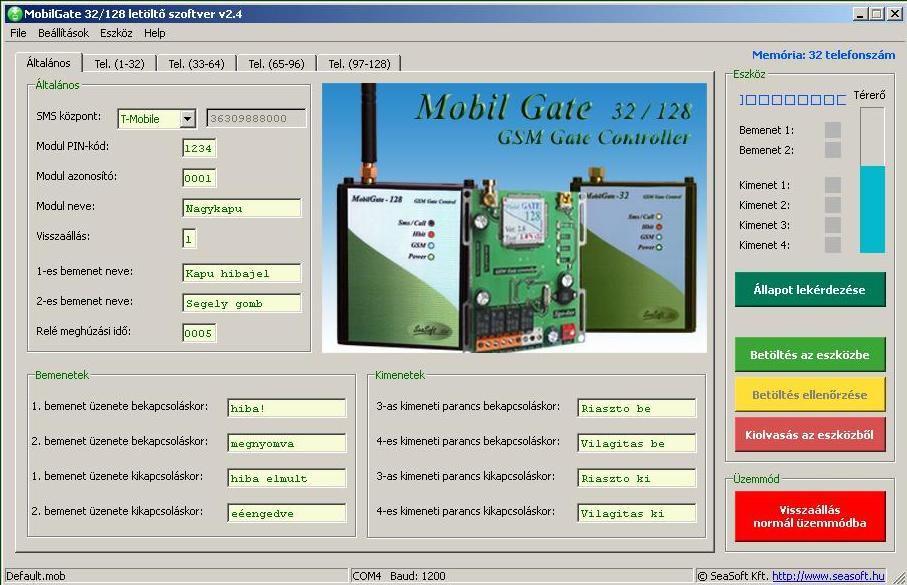Click the Betöltés ellenőrzése button

click(810, 395)
